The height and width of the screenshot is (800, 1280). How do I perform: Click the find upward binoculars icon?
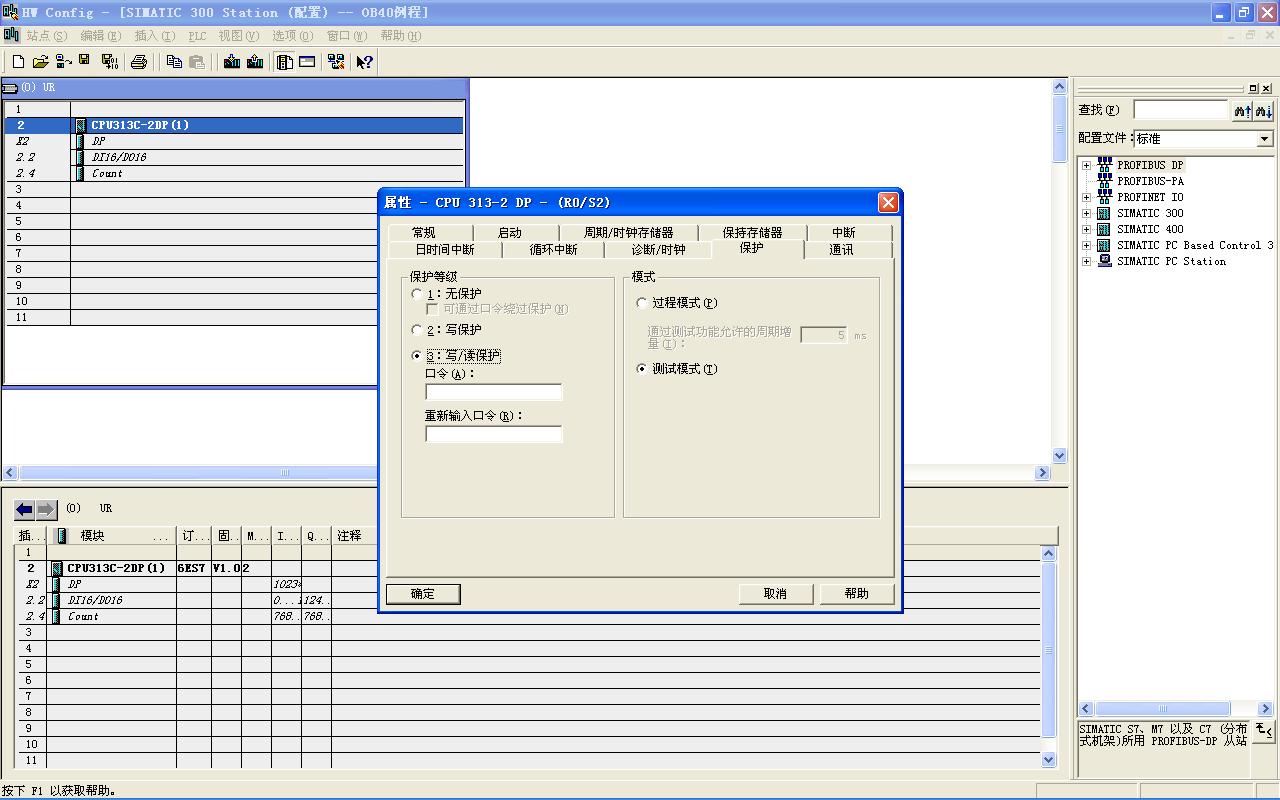click(x=1242, y=111)
